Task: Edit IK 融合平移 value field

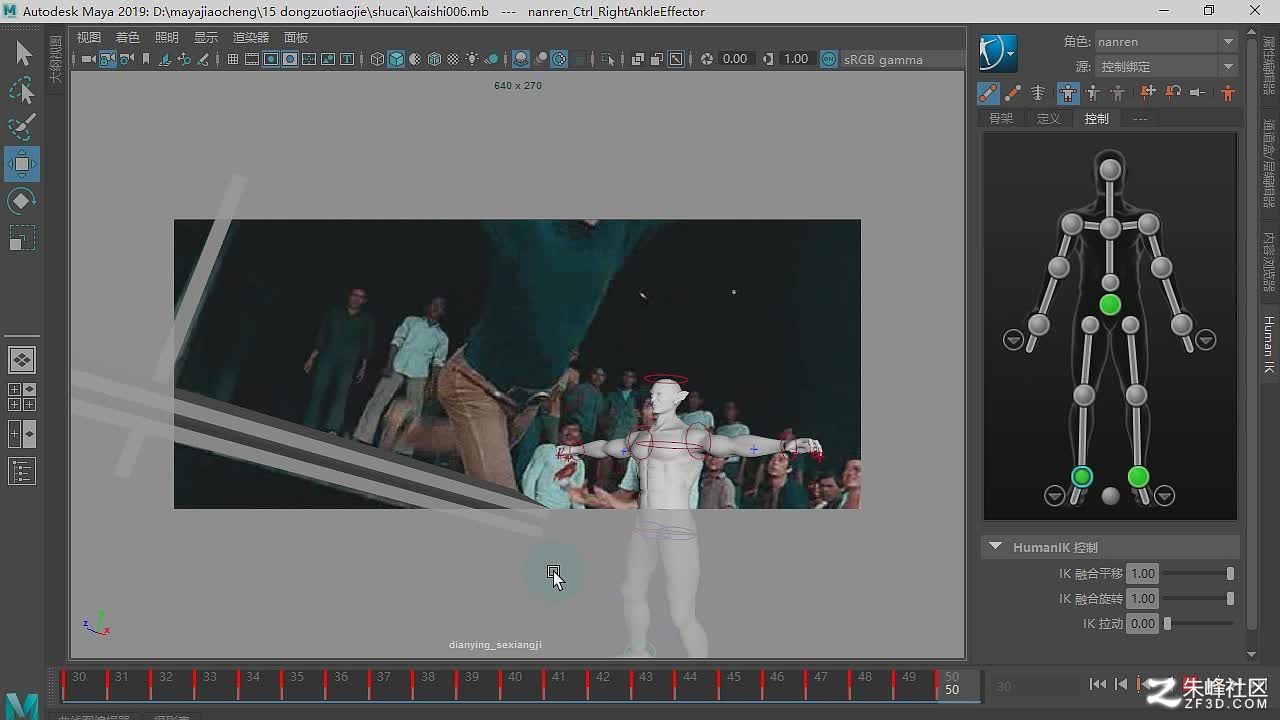Action: (x=1142, y=574)
